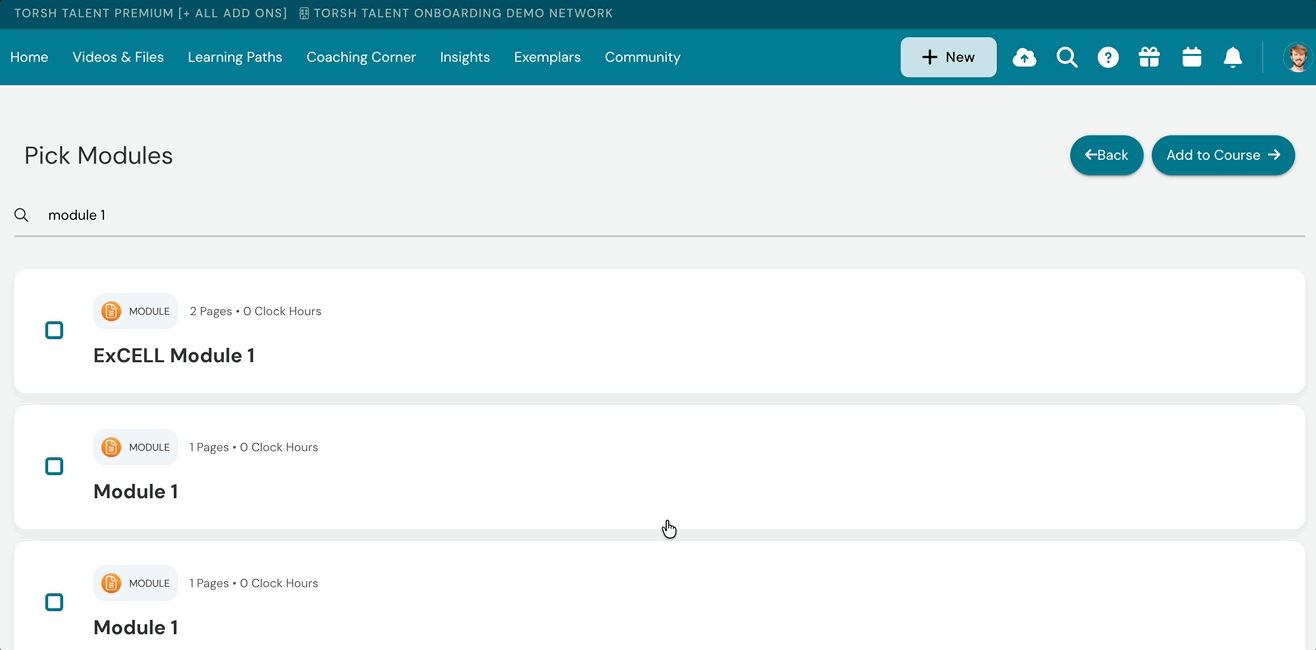
Task: Open the user profile avatar
Action: coord(1297,58)
